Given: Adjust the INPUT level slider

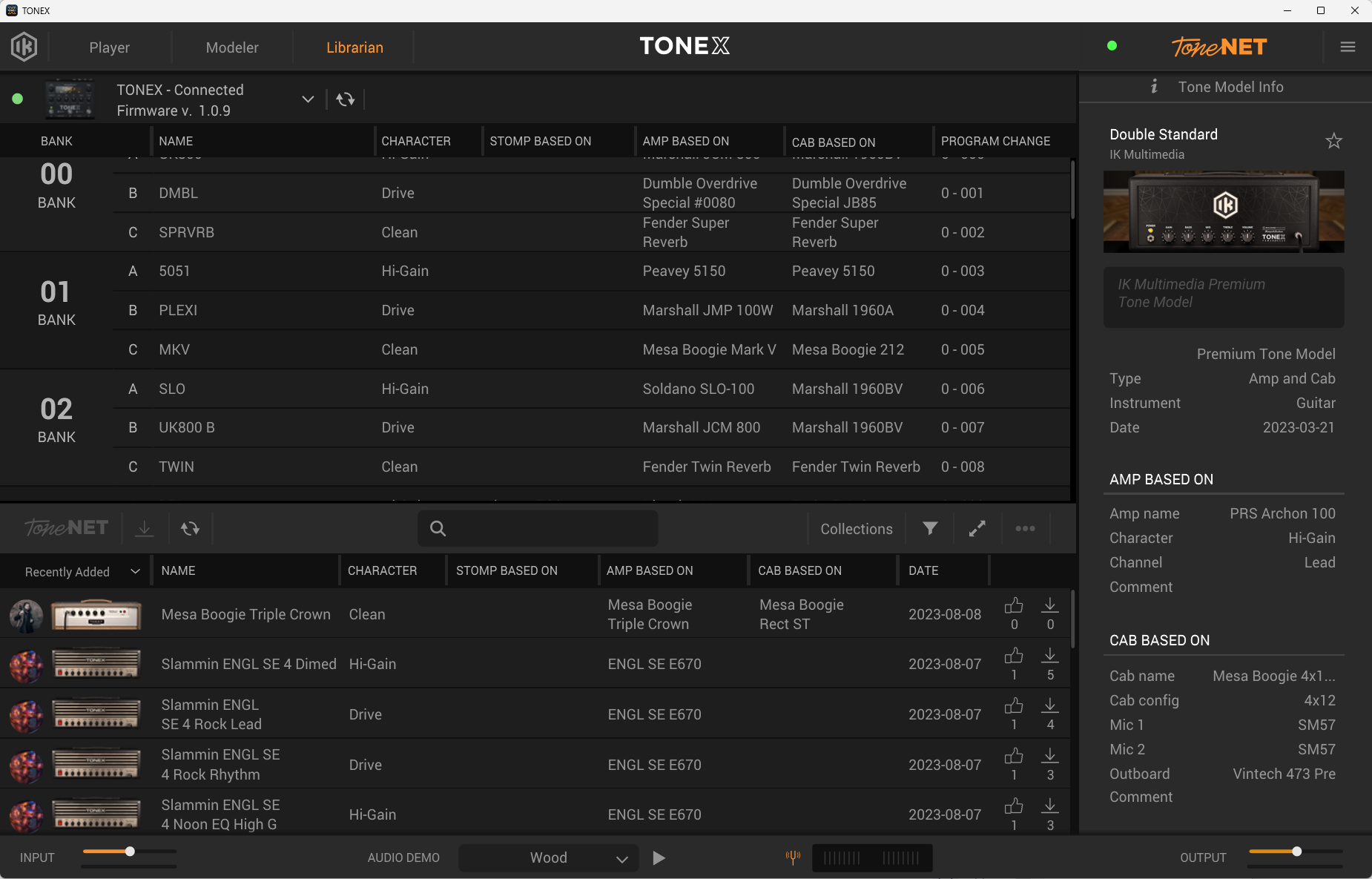Looking at the screenshot, I should click(x=129, y=852).
